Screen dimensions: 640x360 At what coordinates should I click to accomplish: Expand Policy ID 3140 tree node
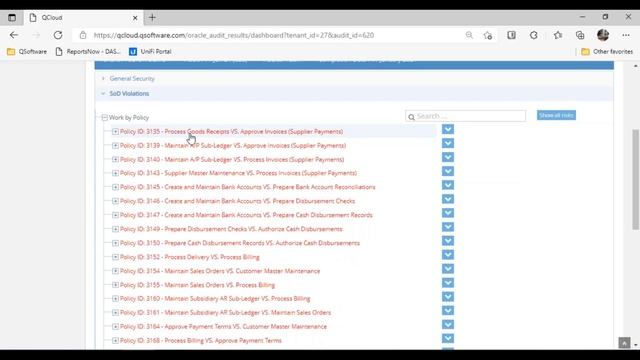click(115, 159)
